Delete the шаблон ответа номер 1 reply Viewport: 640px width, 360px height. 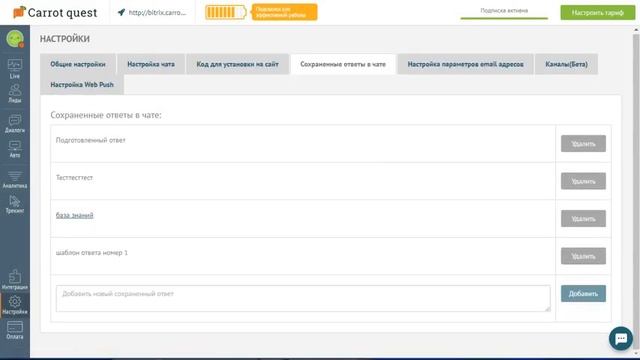583,256
